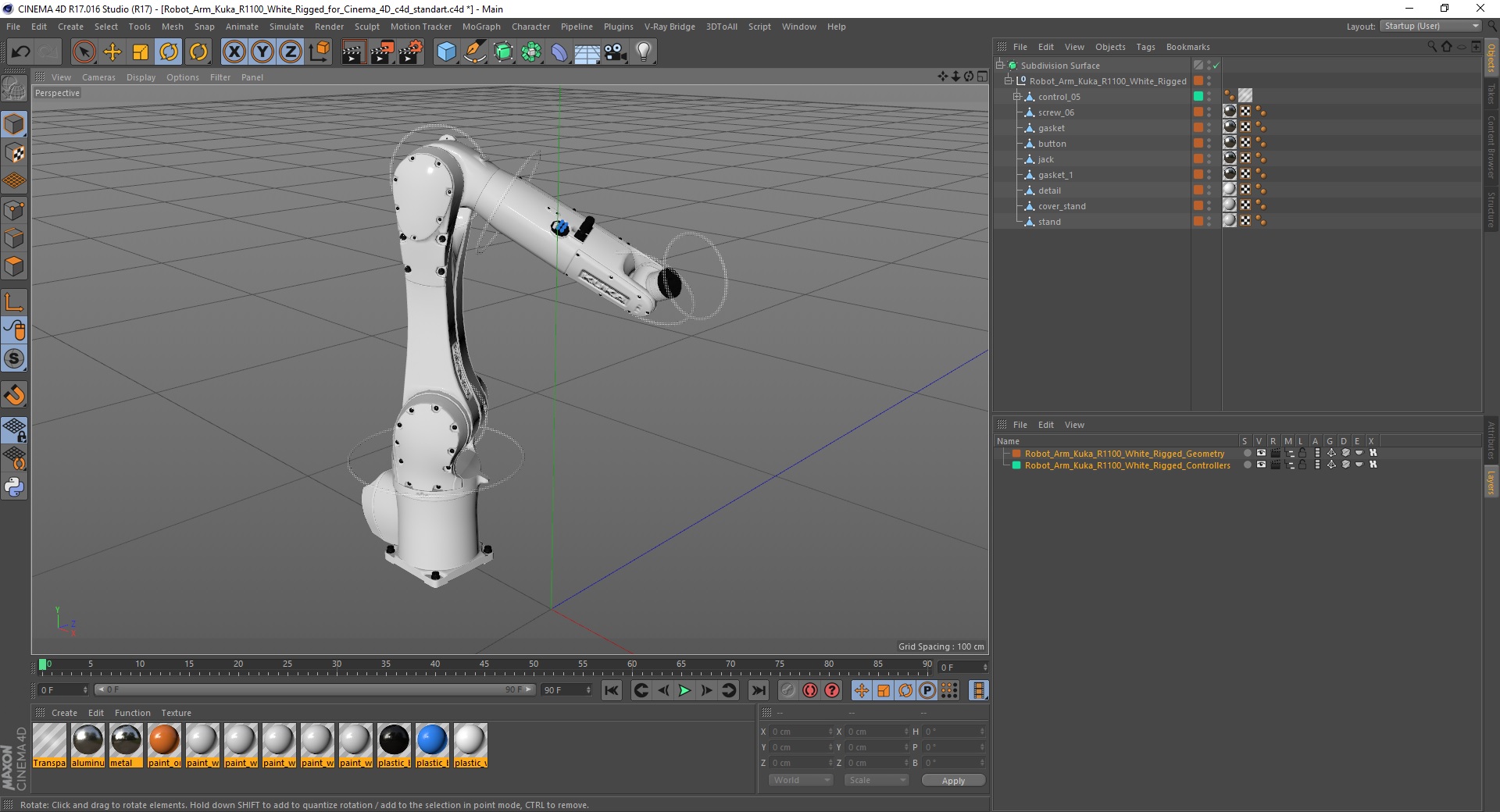The image size is (1500, 812).
Task: Open the MoGraph menu
Action: tap(481, 27)
